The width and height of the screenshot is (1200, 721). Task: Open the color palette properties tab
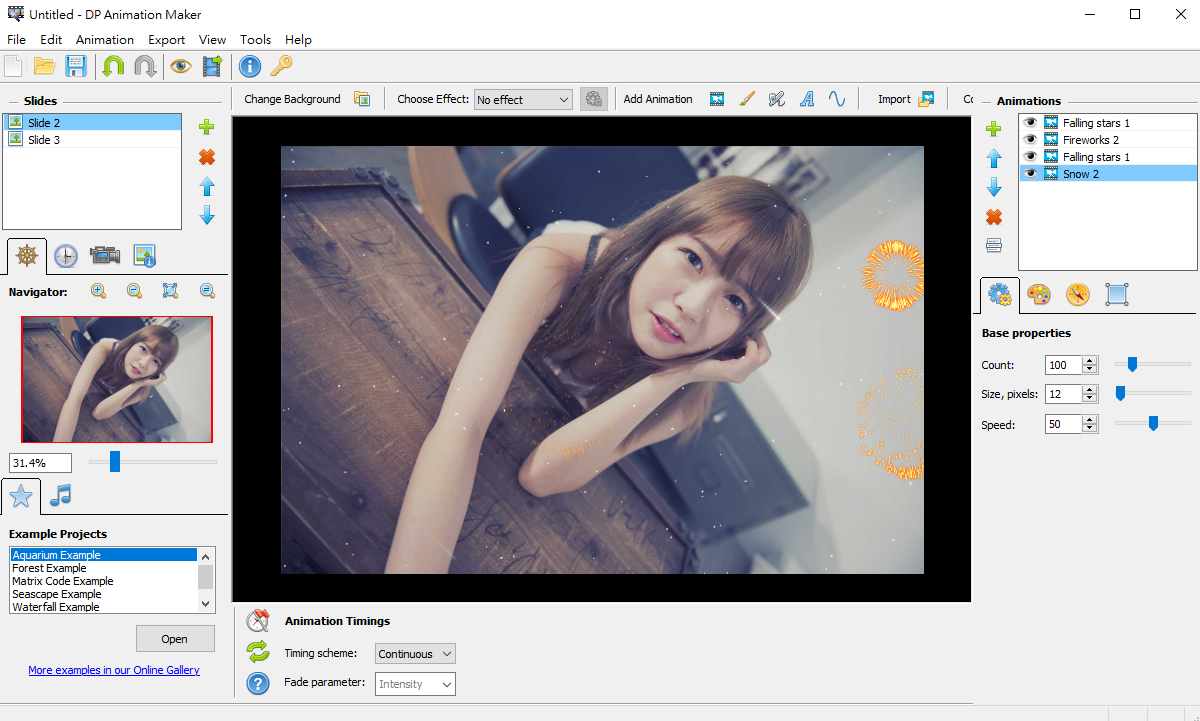(x=1039, y=294)
